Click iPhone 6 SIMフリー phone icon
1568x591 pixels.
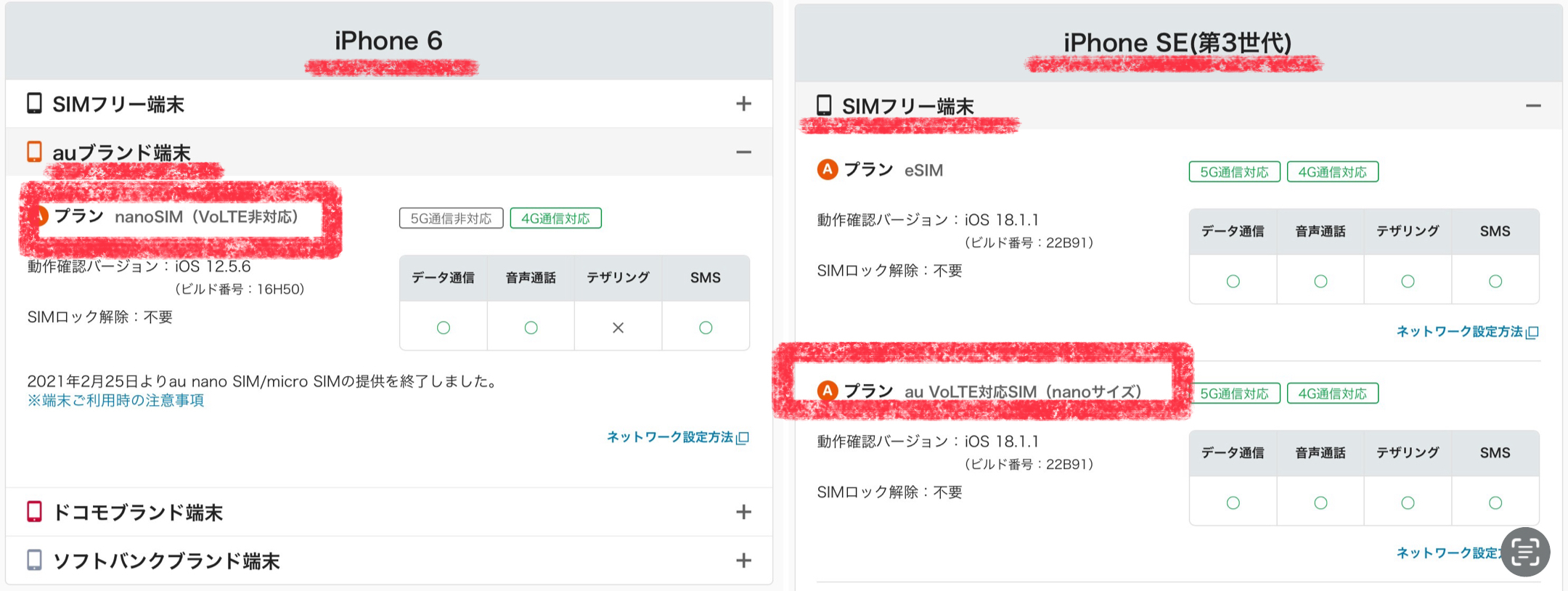(x=34, y=103)
